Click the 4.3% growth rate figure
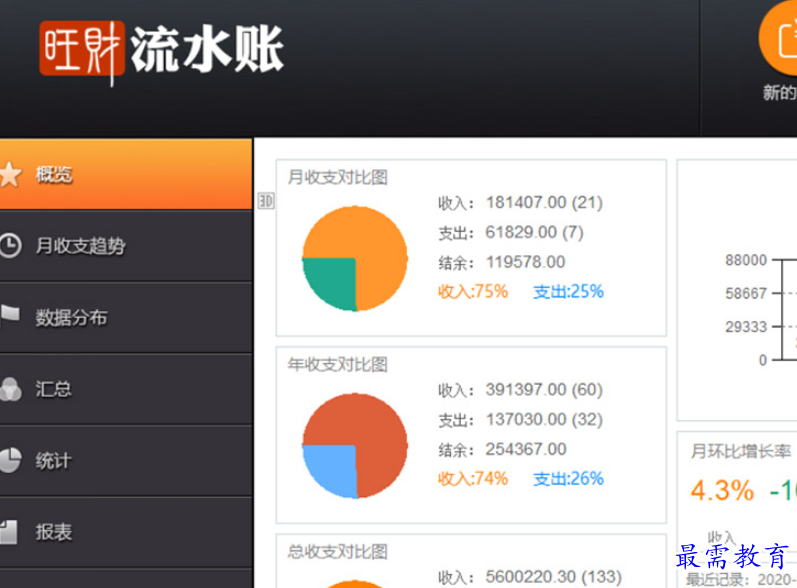 tap(722, 491)
